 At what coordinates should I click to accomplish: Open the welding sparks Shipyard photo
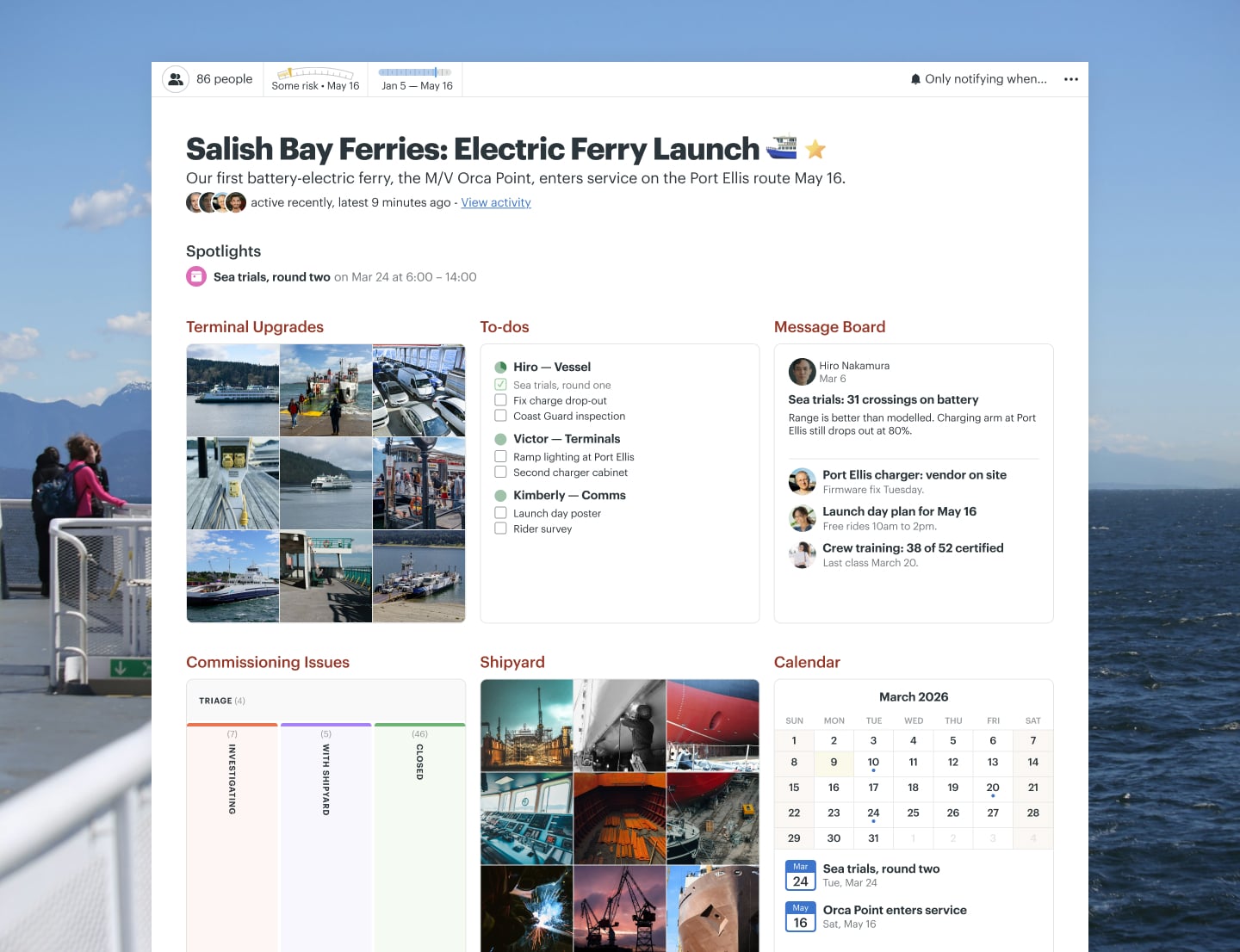(x=527, y=909)
